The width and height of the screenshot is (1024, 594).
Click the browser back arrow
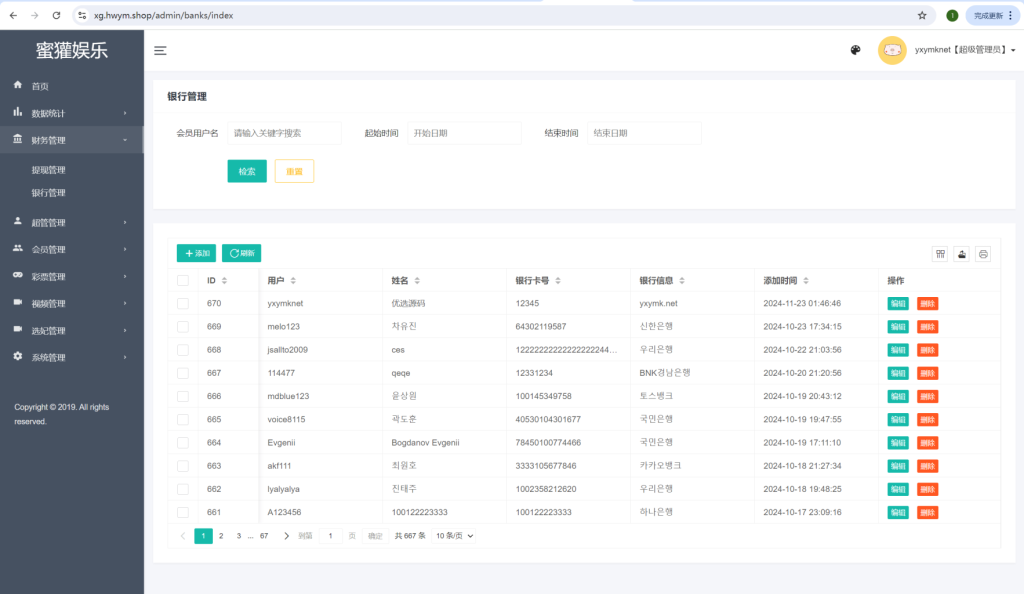tap(13, 15)
